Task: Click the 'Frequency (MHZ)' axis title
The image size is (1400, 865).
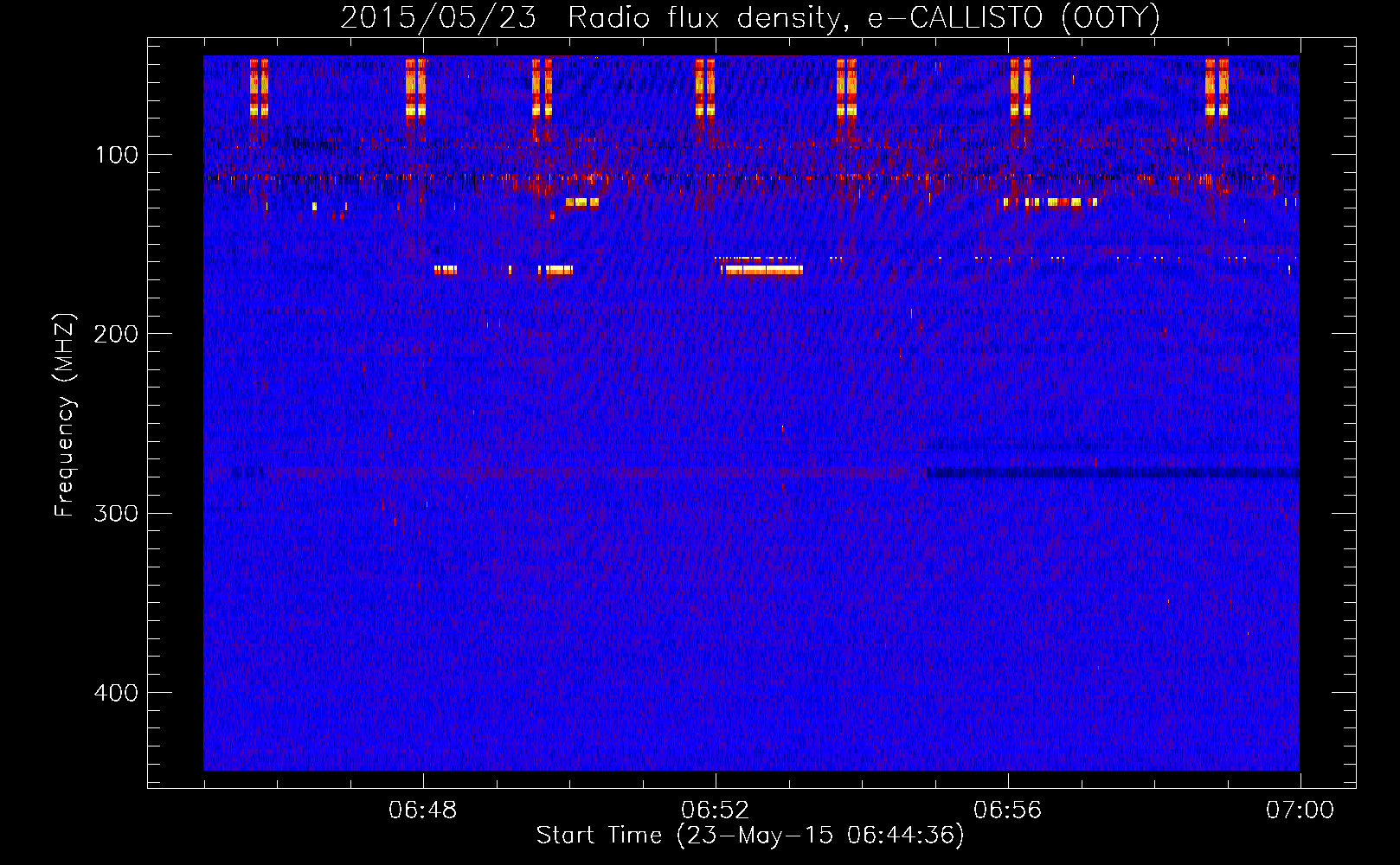Action: 66,414
